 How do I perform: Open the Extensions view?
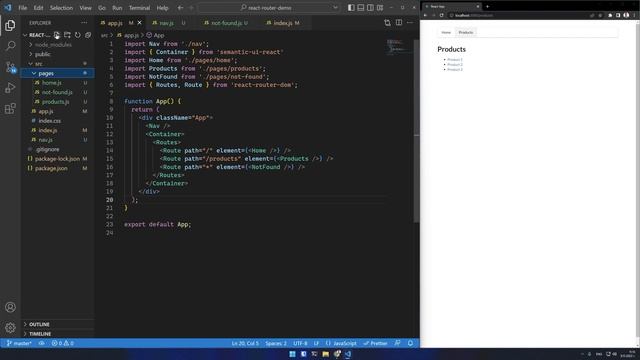[10, 108]
